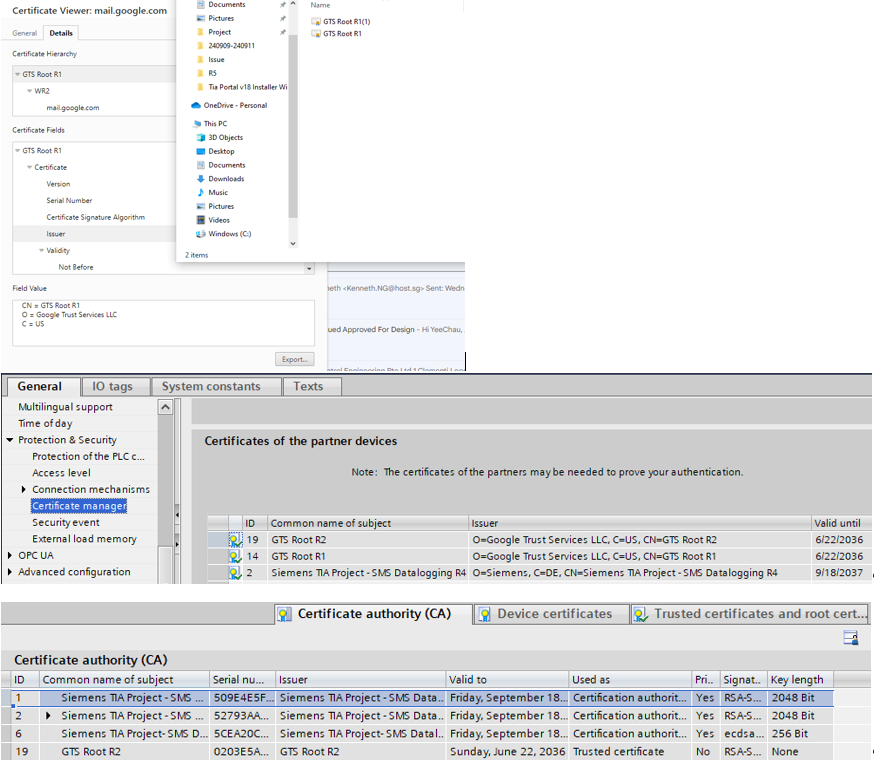This screenshot has width=874, height=760.
Task: Select Certificate manager in the navigation tree
Action: pos(79,506)
